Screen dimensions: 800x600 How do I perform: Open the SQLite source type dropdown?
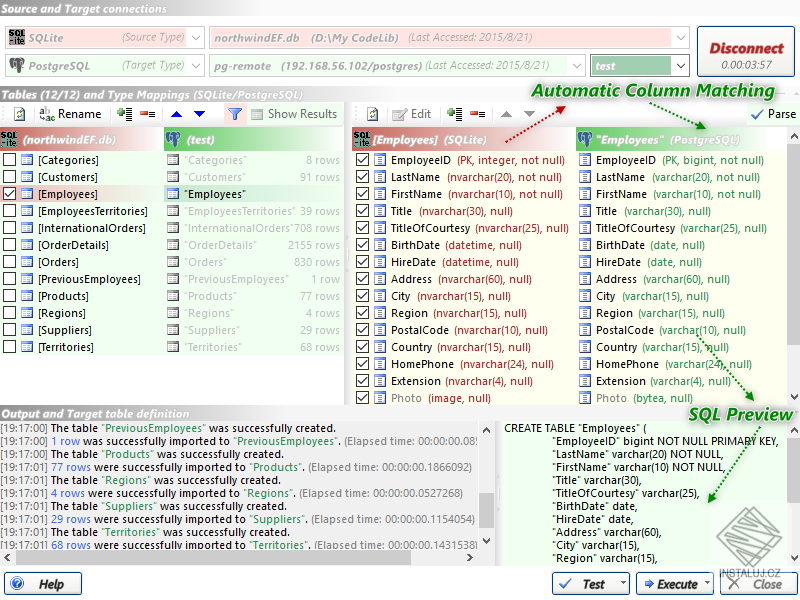click(x=196, y=38)
